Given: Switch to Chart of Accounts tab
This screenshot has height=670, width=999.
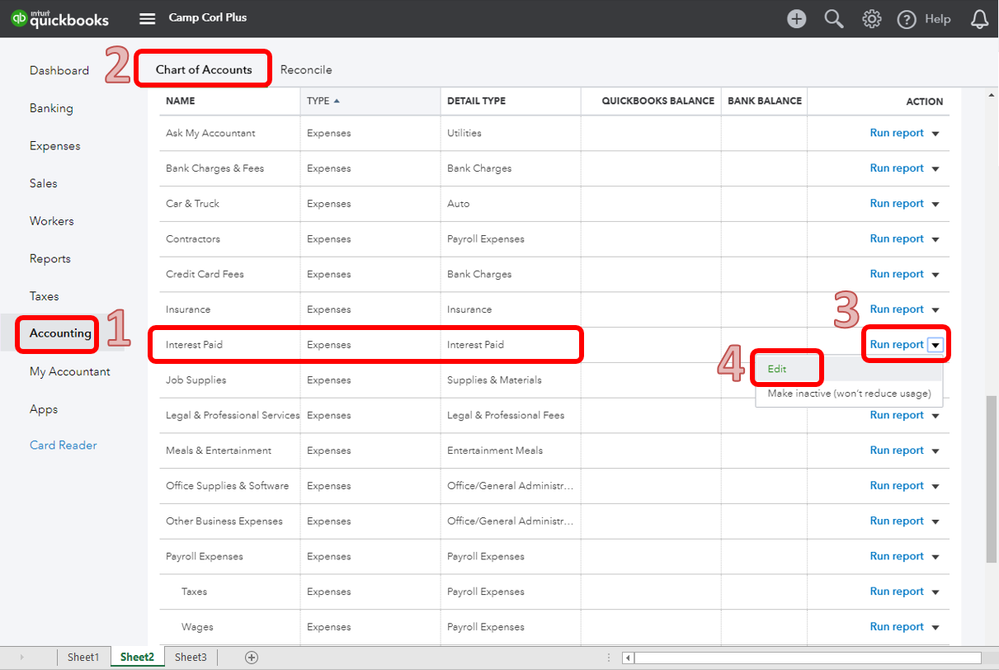Looking at the screenshot, I should (204, 69).
